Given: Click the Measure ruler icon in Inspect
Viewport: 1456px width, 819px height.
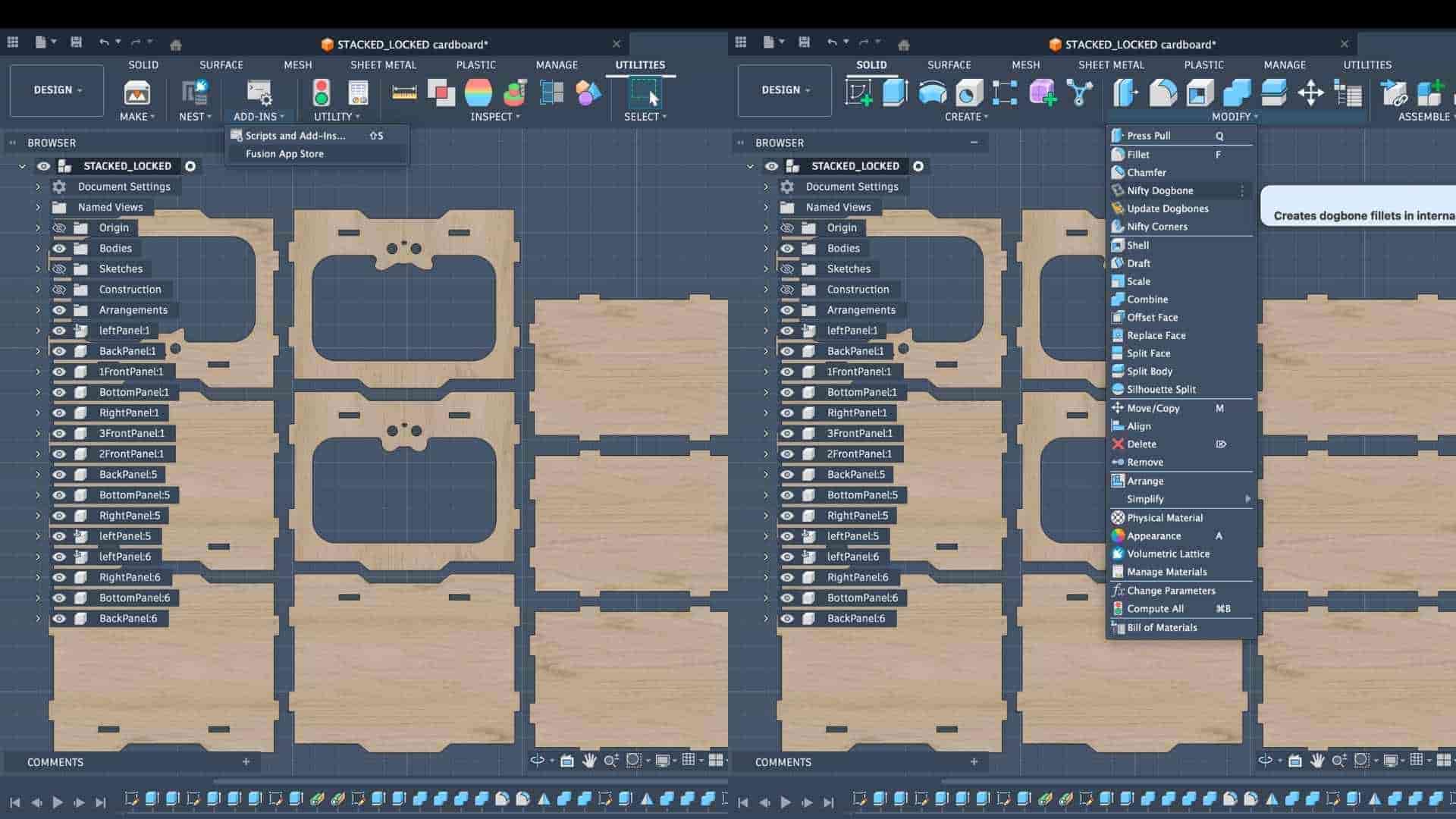Looking at the screenshot, I should pos(404,93).
